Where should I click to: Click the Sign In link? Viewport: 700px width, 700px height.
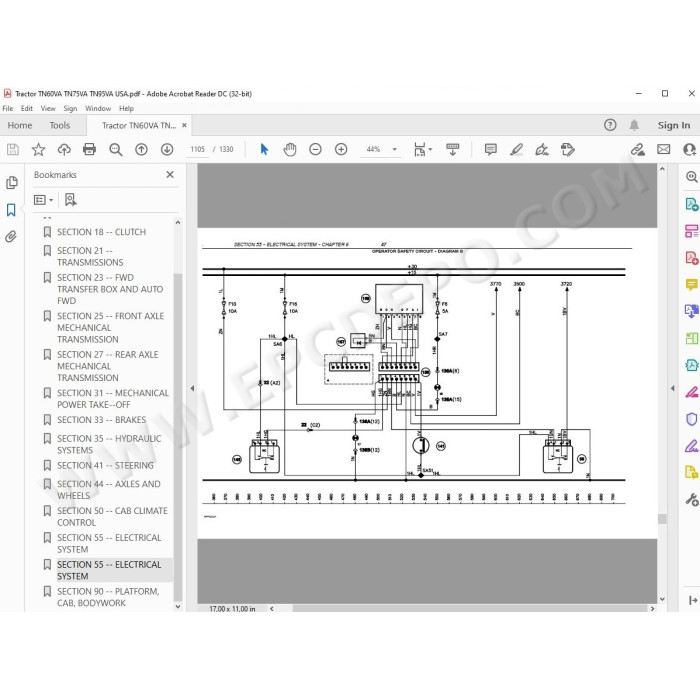click(x=674, y=125)
